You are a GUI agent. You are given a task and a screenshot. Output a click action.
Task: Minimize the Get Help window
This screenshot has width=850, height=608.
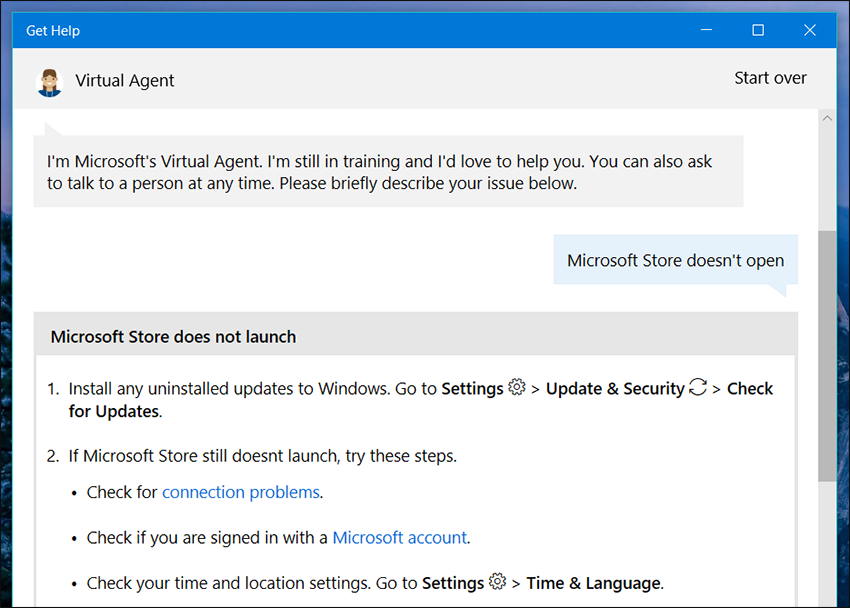[706, 30]
